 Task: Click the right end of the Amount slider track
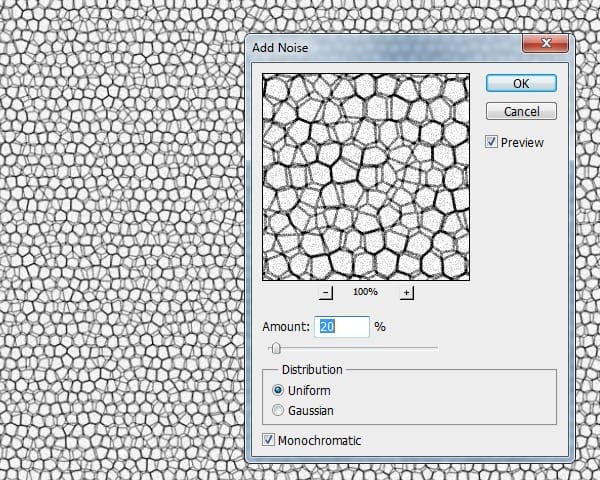(436, 347)
